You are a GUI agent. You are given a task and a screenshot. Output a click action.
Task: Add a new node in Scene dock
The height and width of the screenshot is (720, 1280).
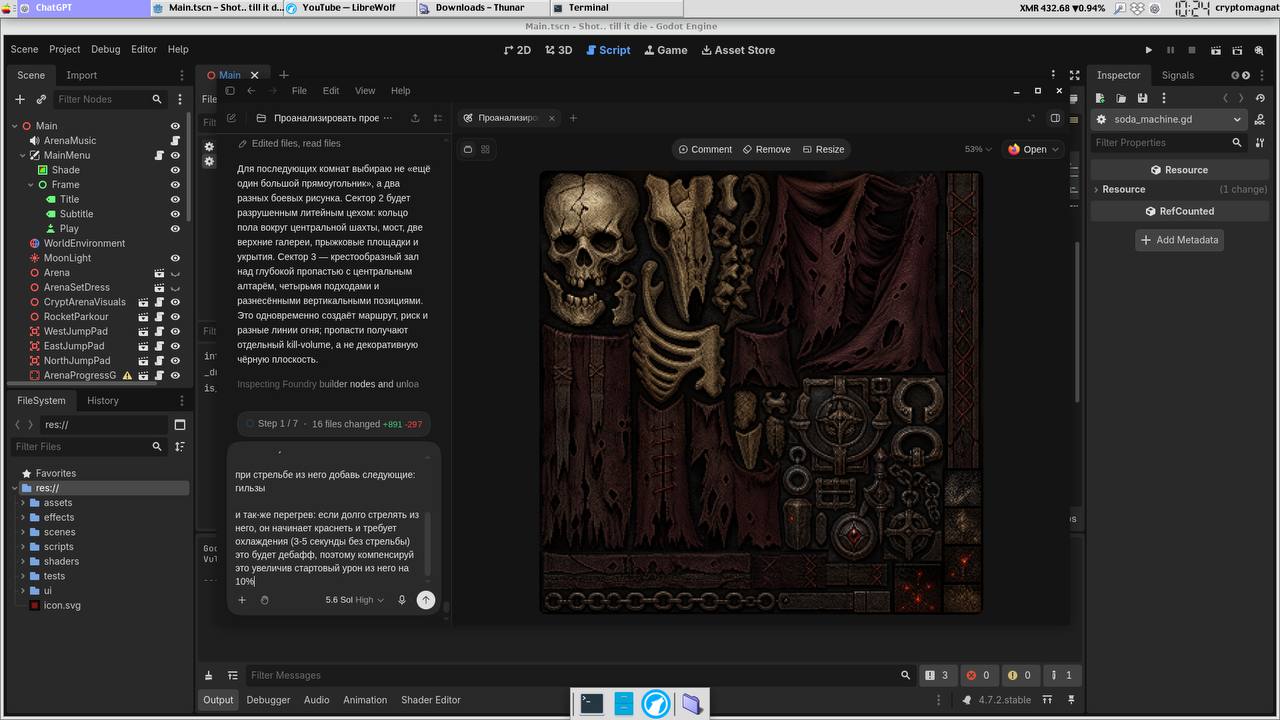(19, 99)
